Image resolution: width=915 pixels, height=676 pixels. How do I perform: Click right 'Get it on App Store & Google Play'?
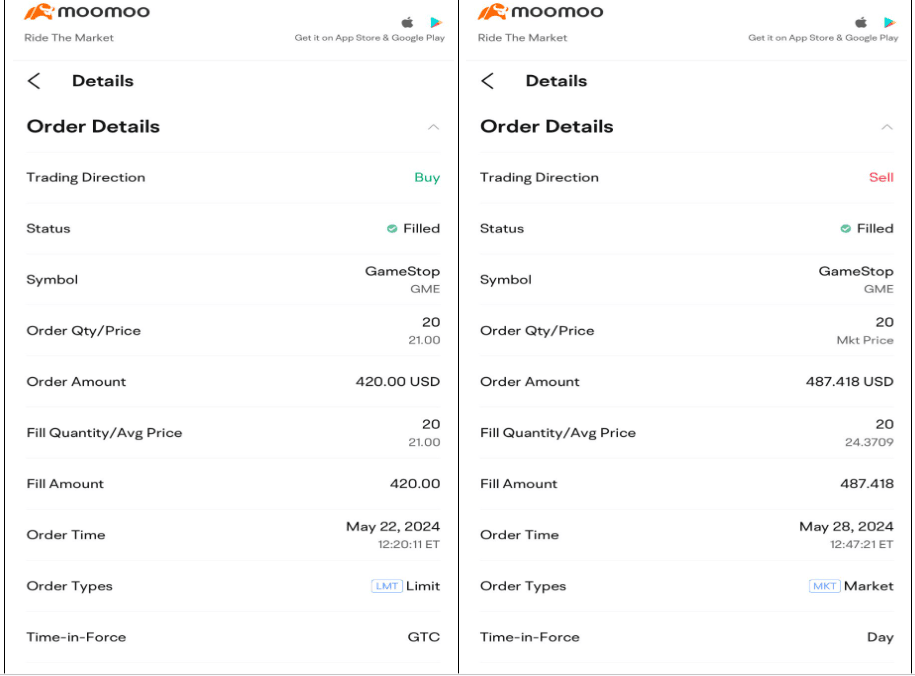point(823,38)
